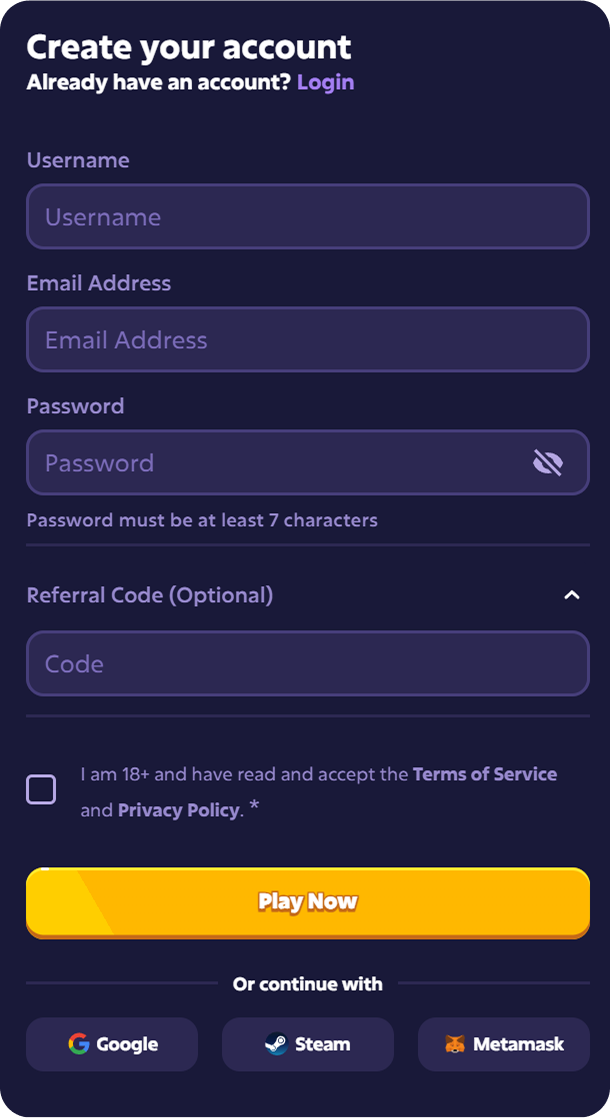The image size is (610, 1118).
Task: Click the Metamask fox icon
Action: [455, 1044]
